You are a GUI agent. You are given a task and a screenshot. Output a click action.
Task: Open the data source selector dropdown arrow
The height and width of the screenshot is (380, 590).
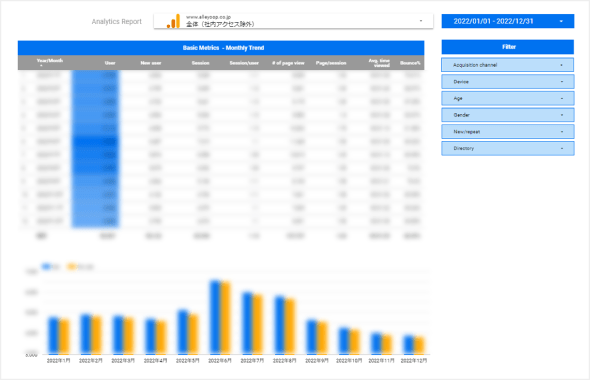coord(421,21)
